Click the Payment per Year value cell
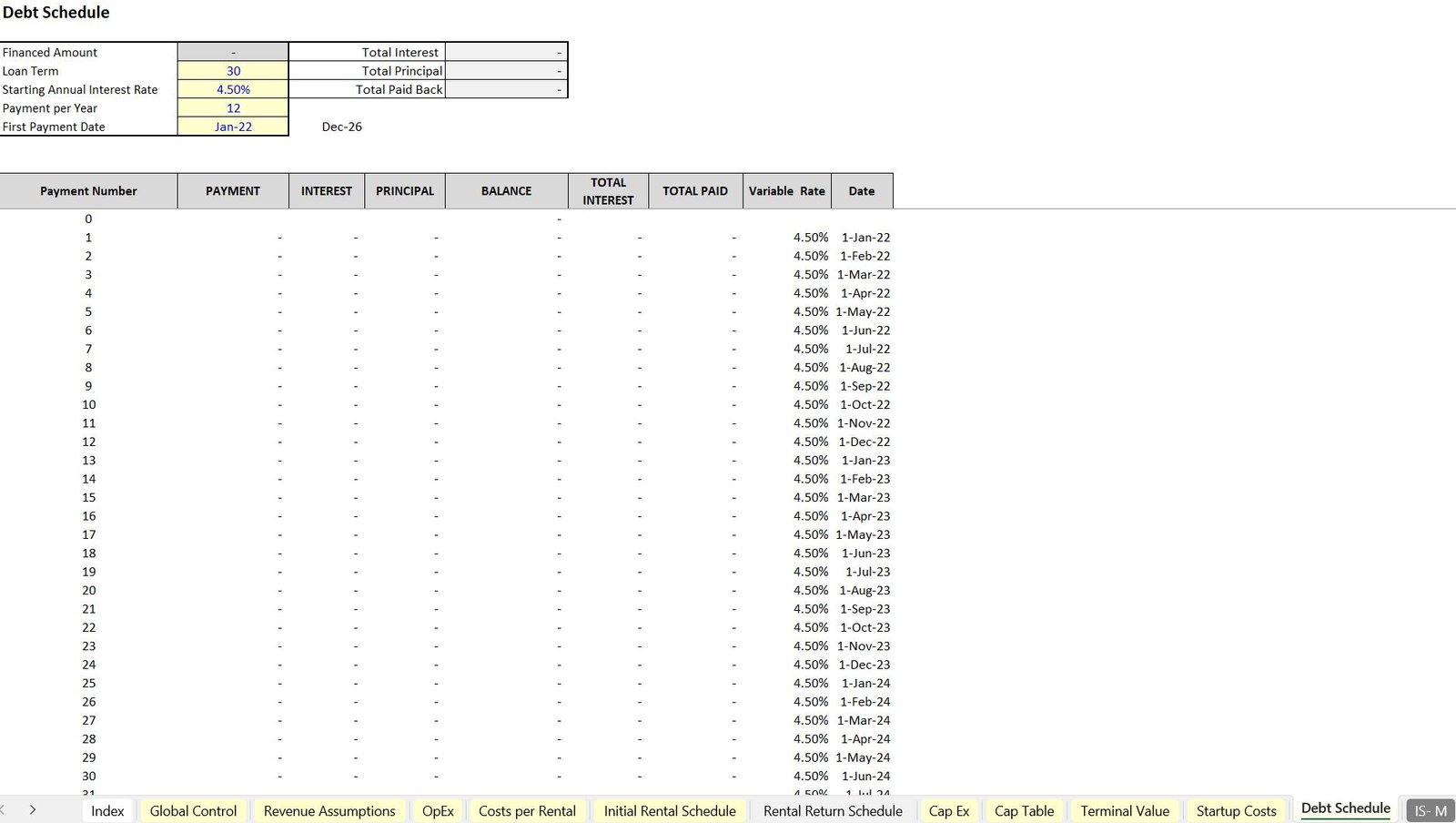This screenshot has width=1456, height=823. [233, 108]
